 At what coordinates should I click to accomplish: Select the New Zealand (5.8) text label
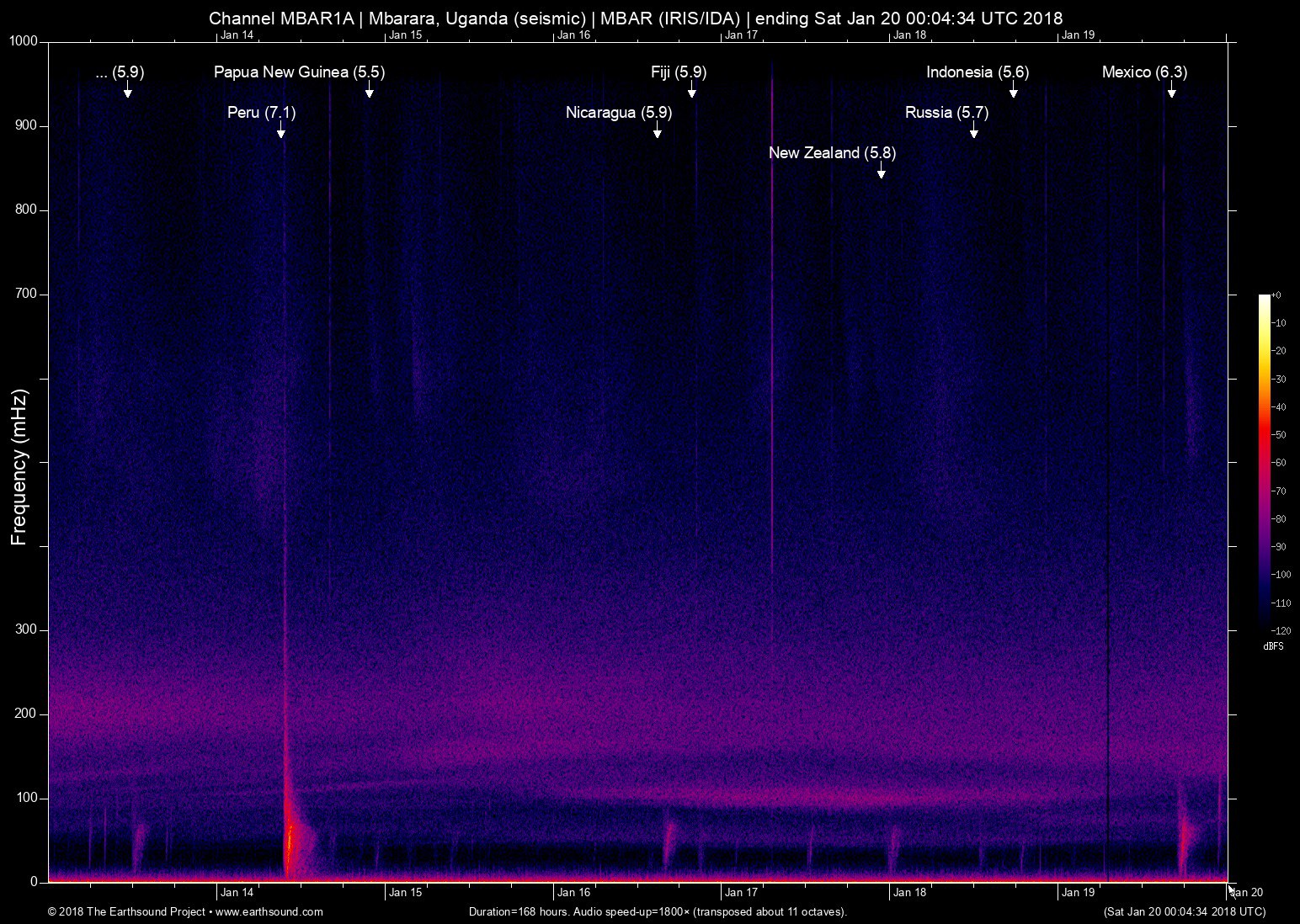tap(832, 153)
